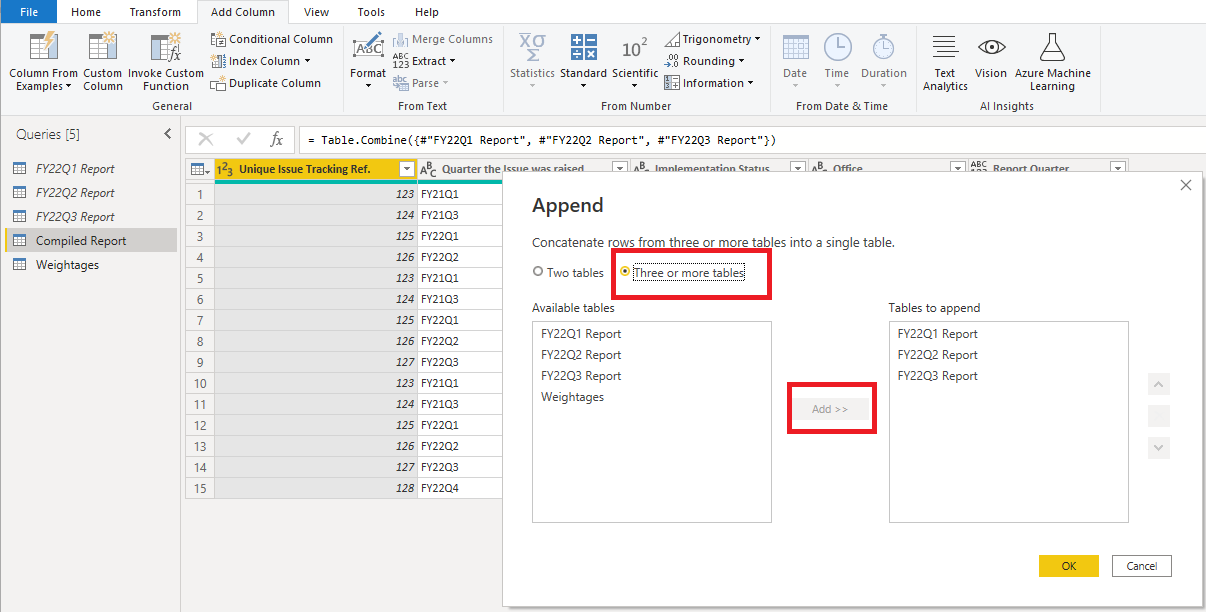The height and width of the screenshot is (612, 1206).
Task: Open the Unique Issue Tracking Ref. filter dropdown
Action: click(406, 169)
